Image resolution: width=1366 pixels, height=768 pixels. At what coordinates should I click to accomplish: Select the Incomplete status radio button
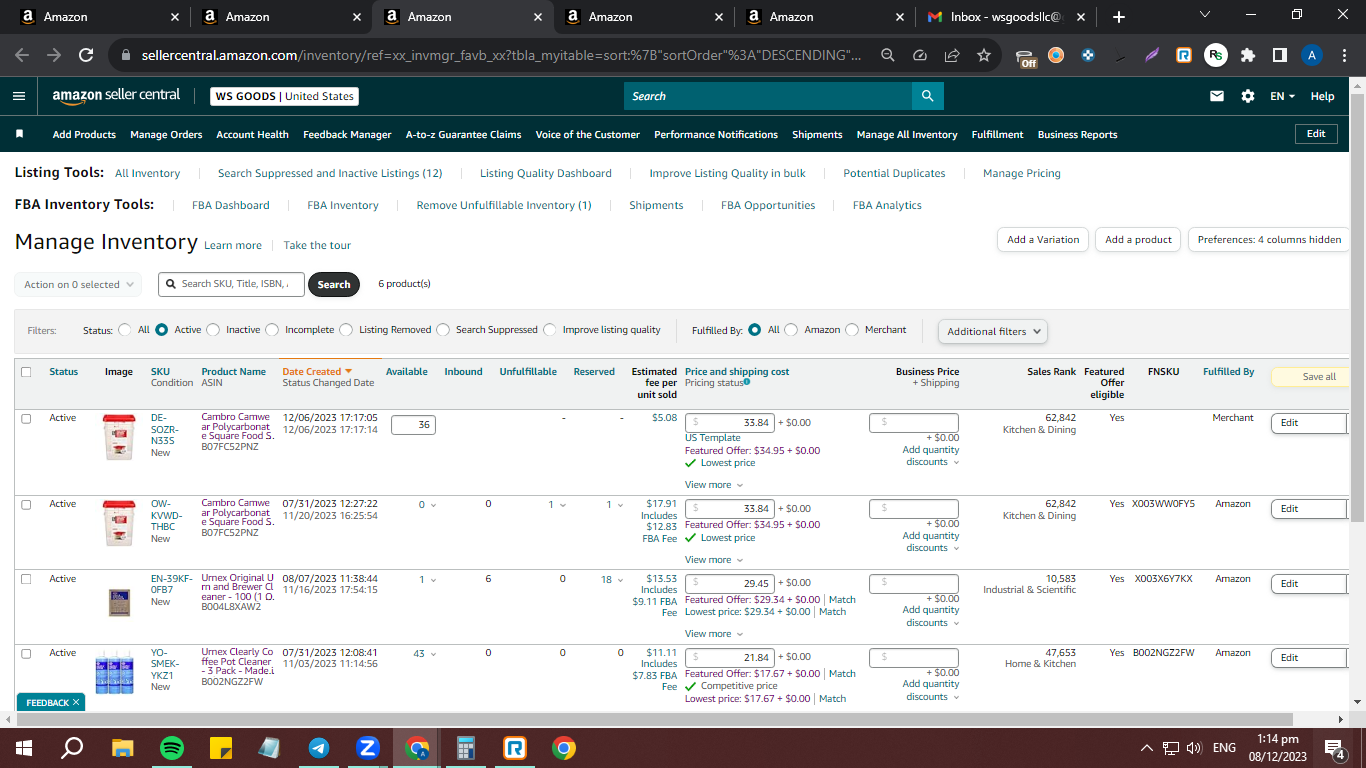click(272, 329)
